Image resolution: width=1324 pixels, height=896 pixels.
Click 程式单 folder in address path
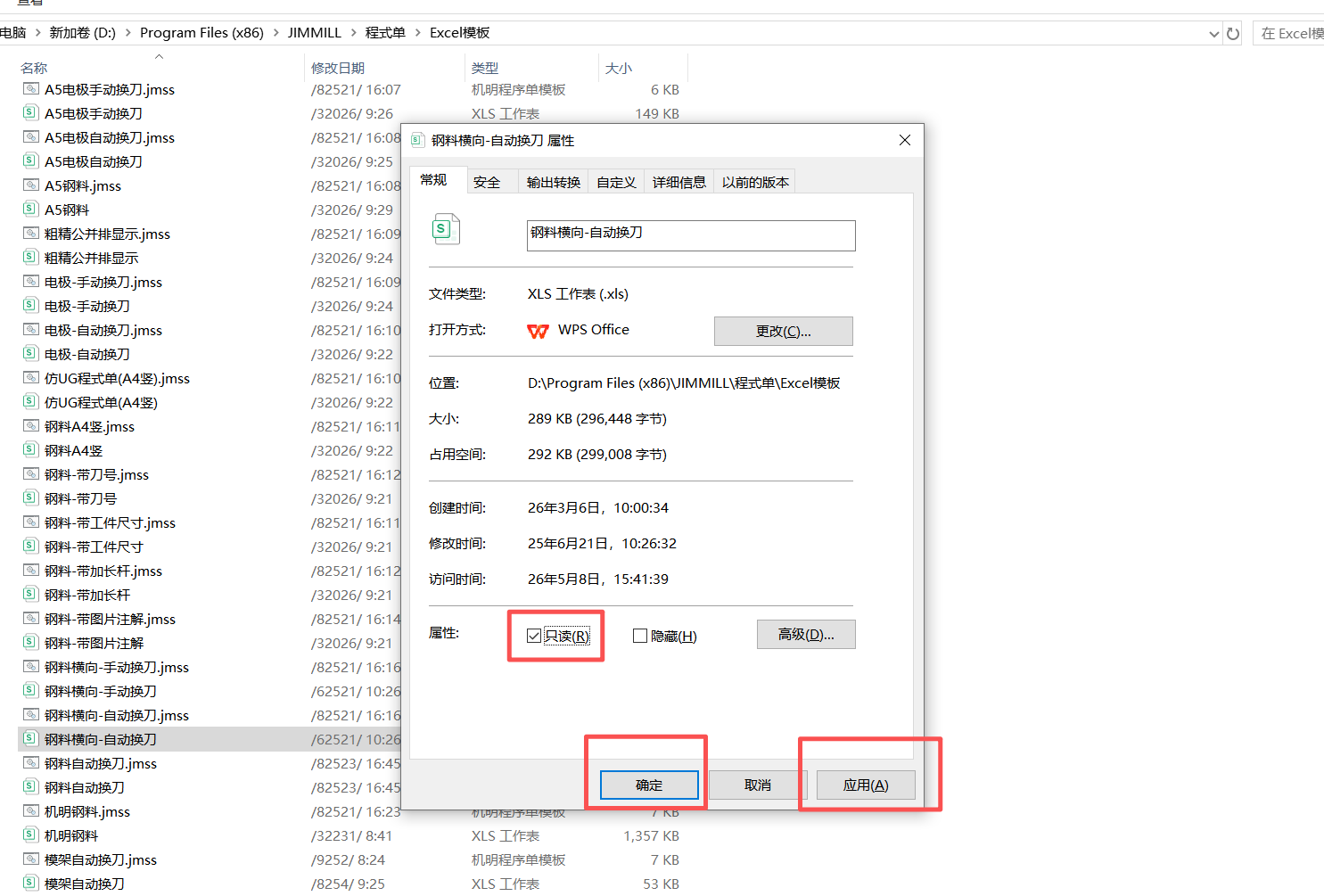click(385, 33)
